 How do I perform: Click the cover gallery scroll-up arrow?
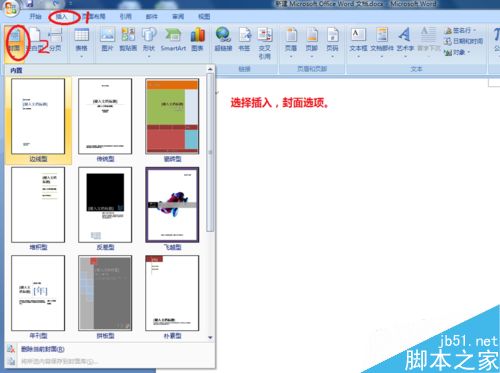(210, 69)
